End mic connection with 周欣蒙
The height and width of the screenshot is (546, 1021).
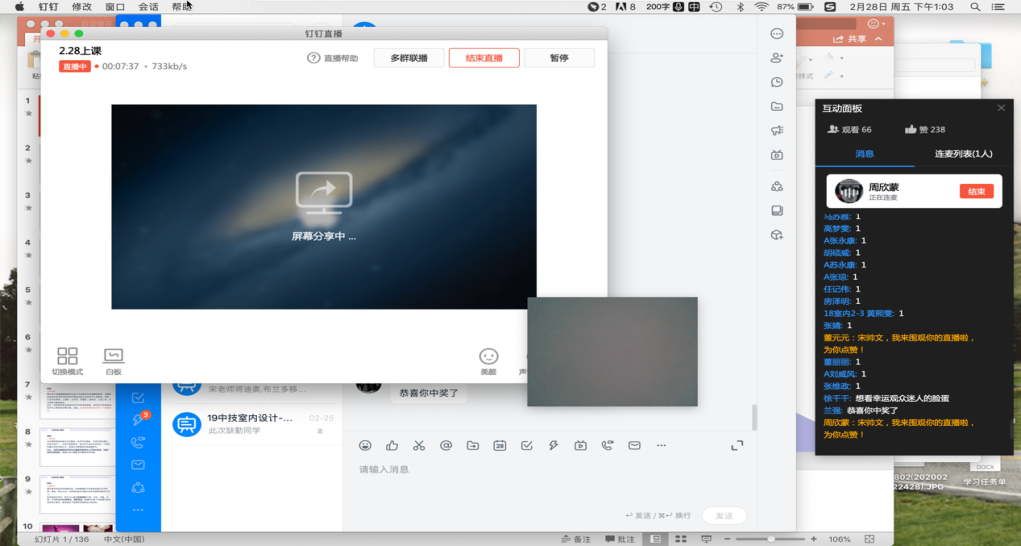pyautogui.click(x=976, y=191)
